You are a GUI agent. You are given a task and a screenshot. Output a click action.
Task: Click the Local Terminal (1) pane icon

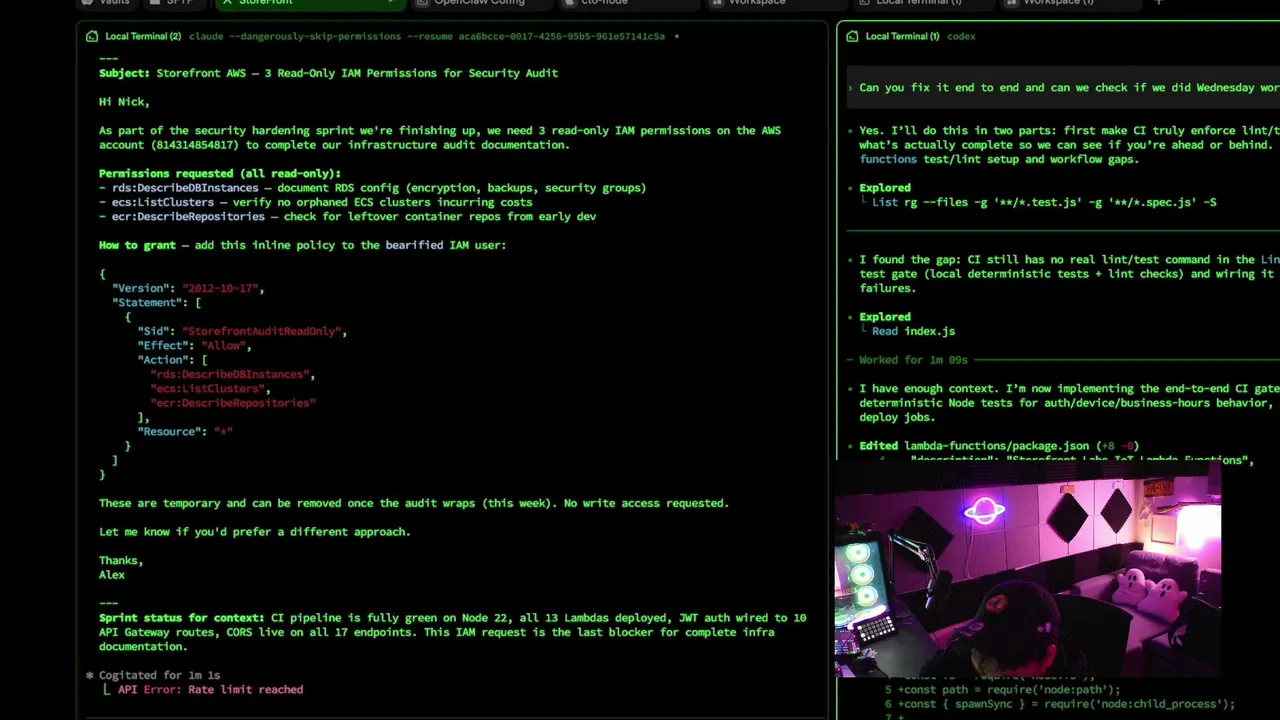(852, 36)
